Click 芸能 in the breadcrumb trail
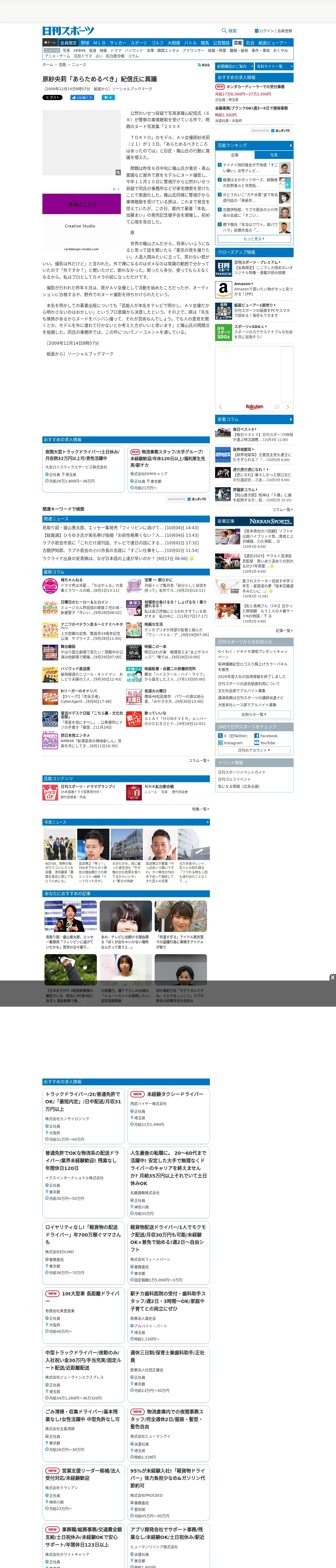The image size is (336, 1568). tap(62, 65)
